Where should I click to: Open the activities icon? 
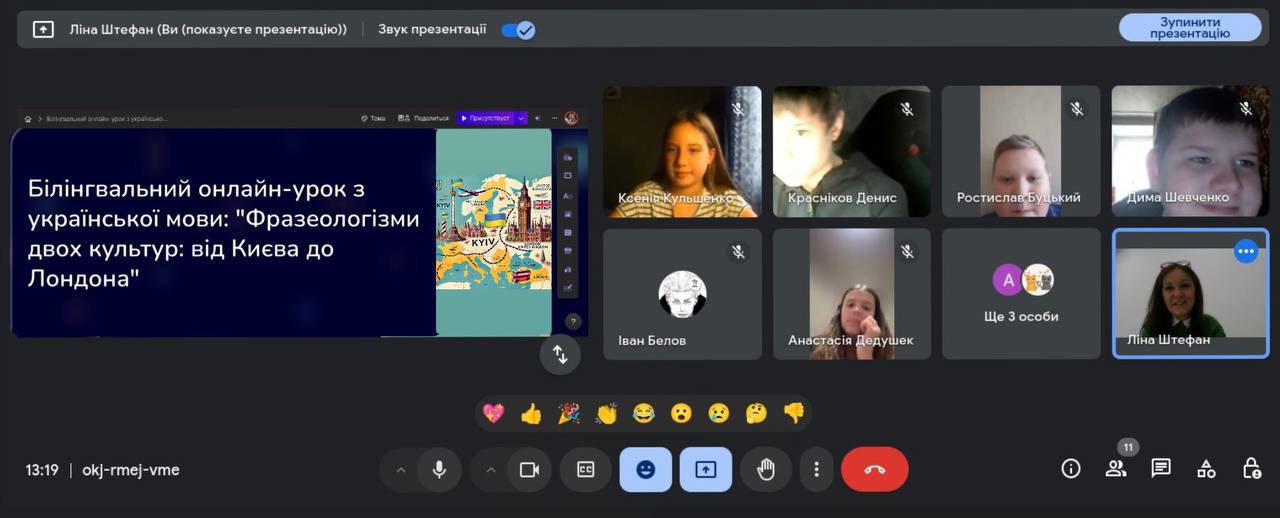[1206, 469]
